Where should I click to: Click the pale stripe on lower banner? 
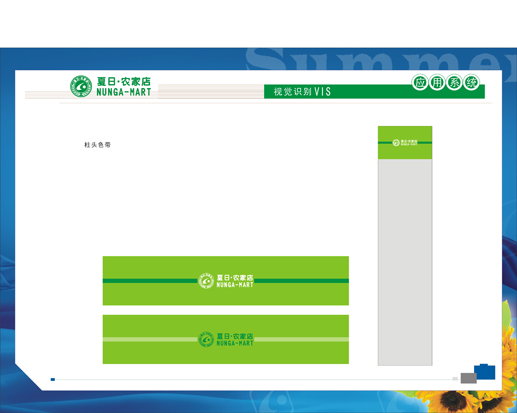pos(226,339)
